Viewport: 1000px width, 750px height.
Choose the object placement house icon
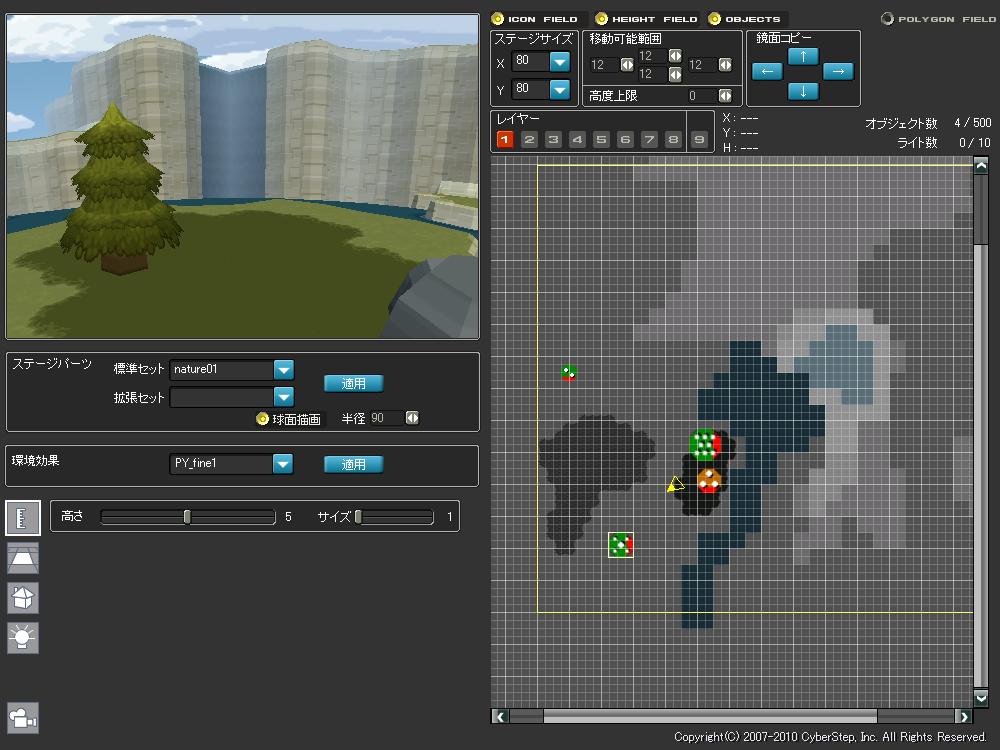[x=22, y=597]
